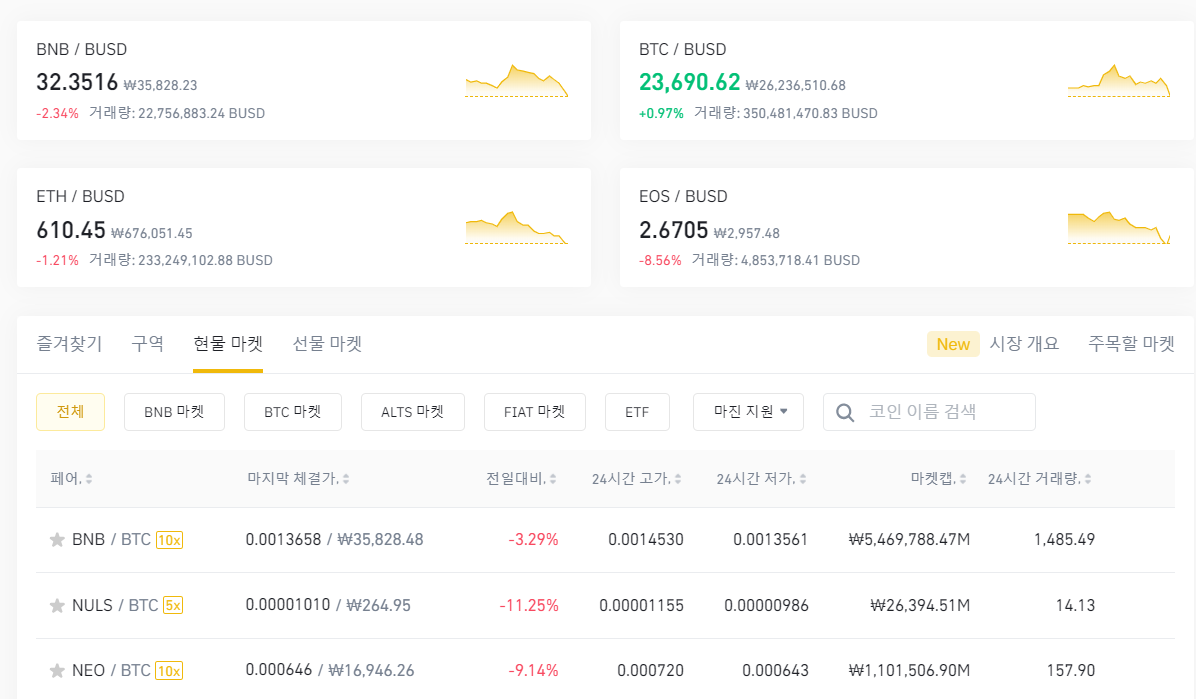Click the 10x margin badge on BNB / BTC

click(x=169, y=540)
